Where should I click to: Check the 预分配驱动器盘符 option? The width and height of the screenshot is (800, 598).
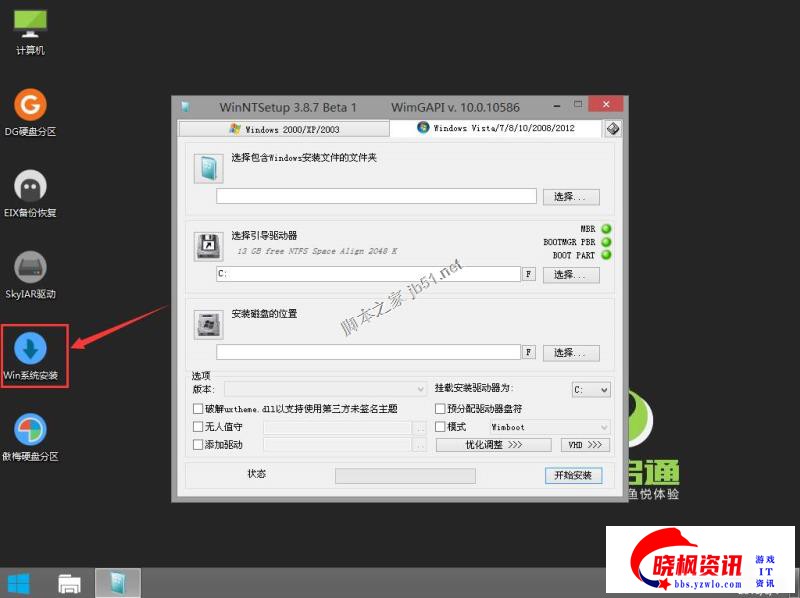440,409
